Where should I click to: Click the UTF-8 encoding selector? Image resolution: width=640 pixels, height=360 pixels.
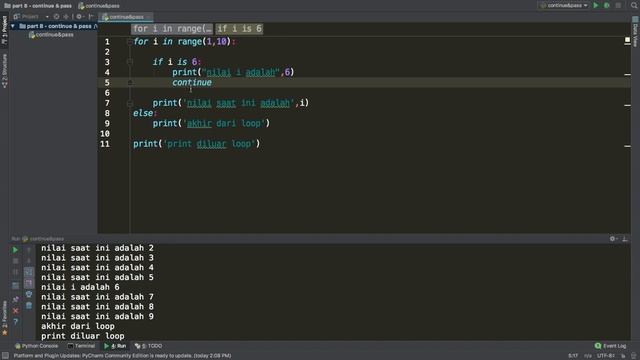pos(606,356)
